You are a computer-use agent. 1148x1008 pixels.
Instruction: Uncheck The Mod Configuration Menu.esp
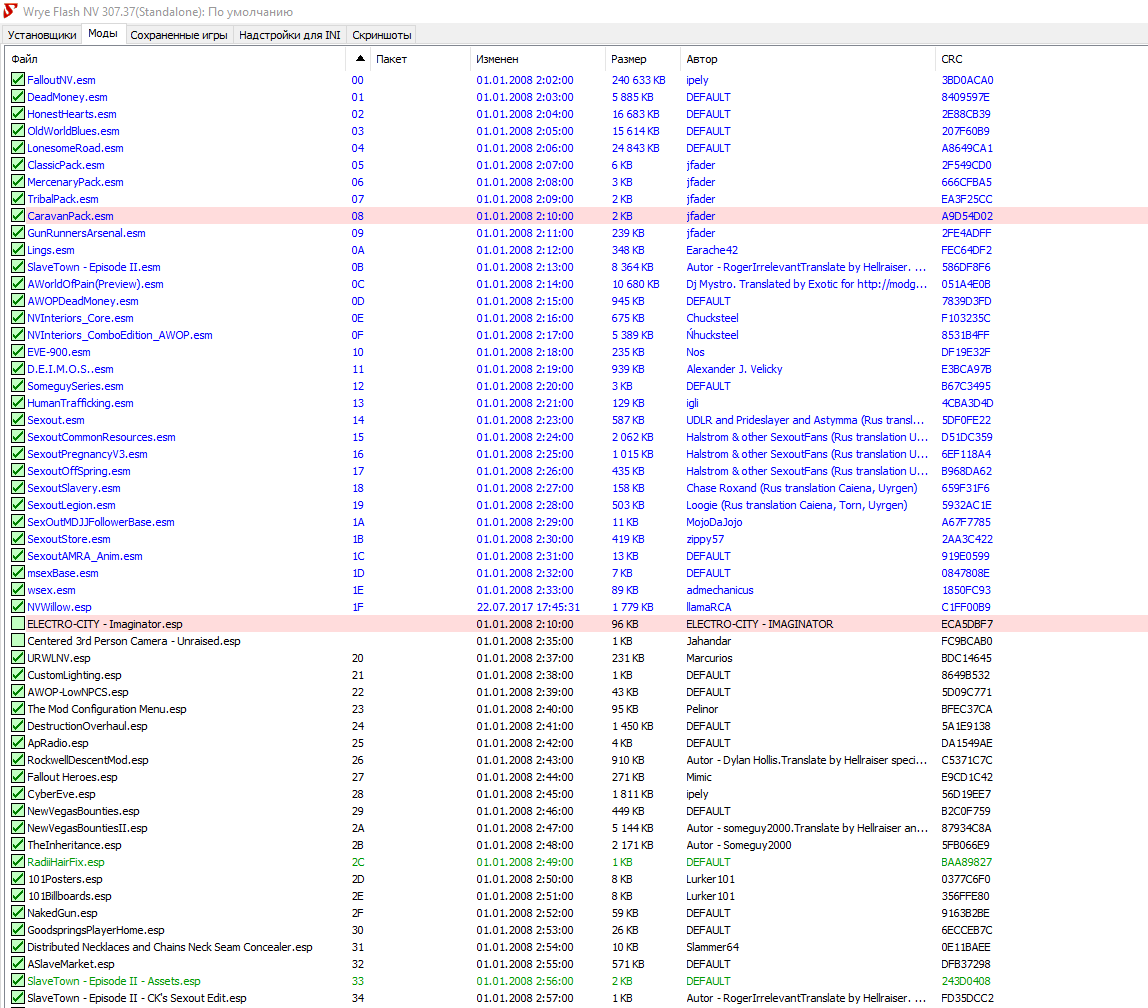(18, 709)
